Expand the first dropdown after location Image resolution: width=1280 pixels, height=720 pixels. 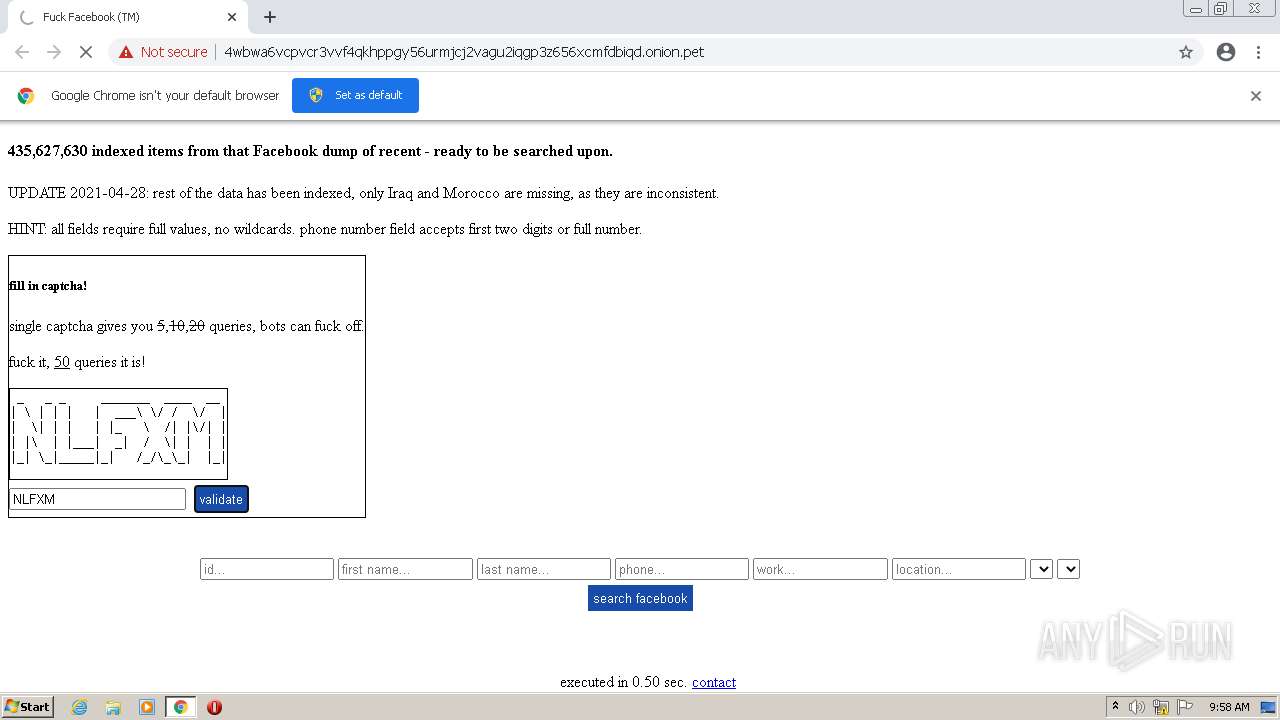[1041, 569]
